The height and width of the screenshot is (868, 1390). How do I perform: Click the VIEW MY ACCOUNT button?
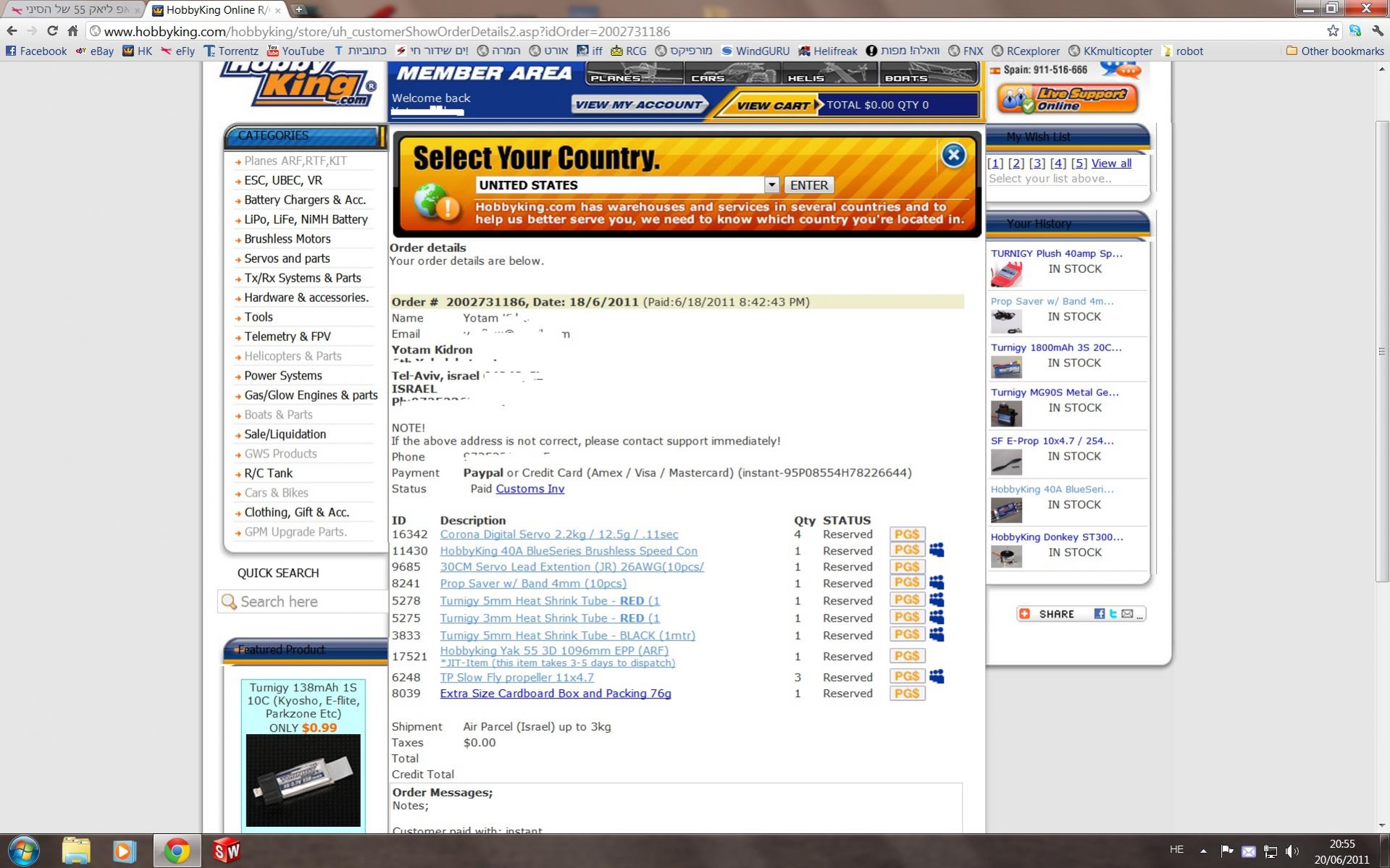639,104
